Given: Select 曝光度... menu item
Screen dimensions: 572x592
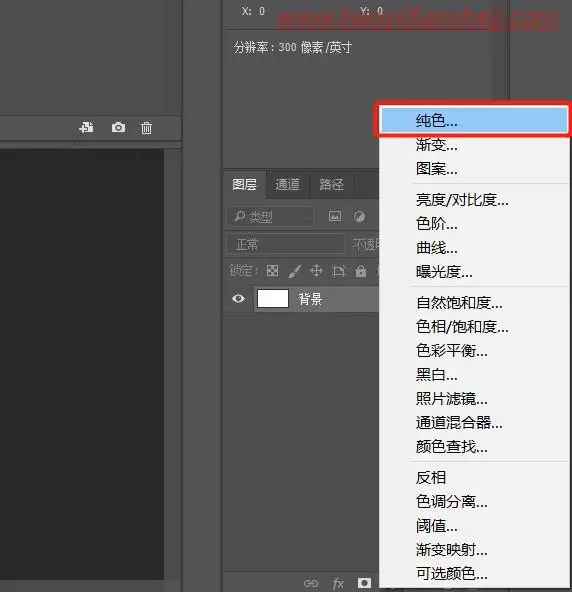Looking at the screenshot, I should (x=474, y=272).
